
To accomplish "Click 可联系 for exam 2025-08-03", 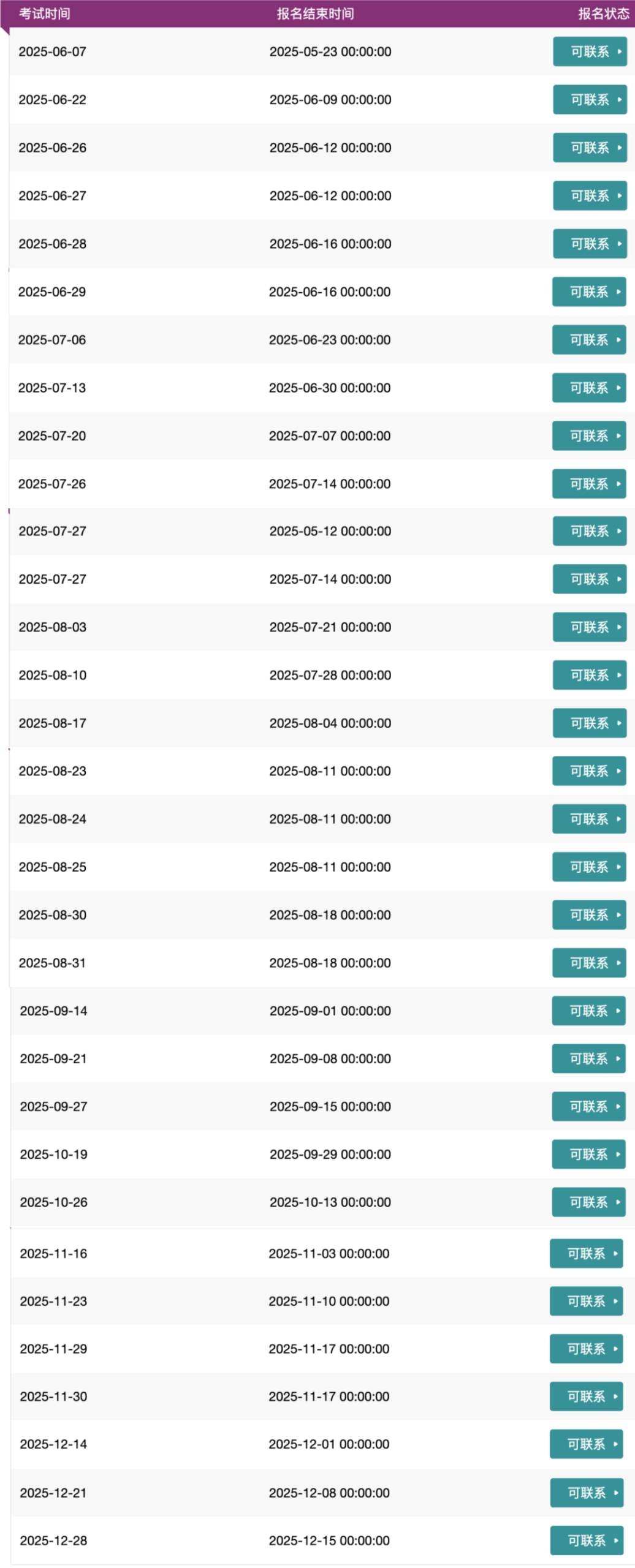I will pyautogui.click(x=590, y=627).
